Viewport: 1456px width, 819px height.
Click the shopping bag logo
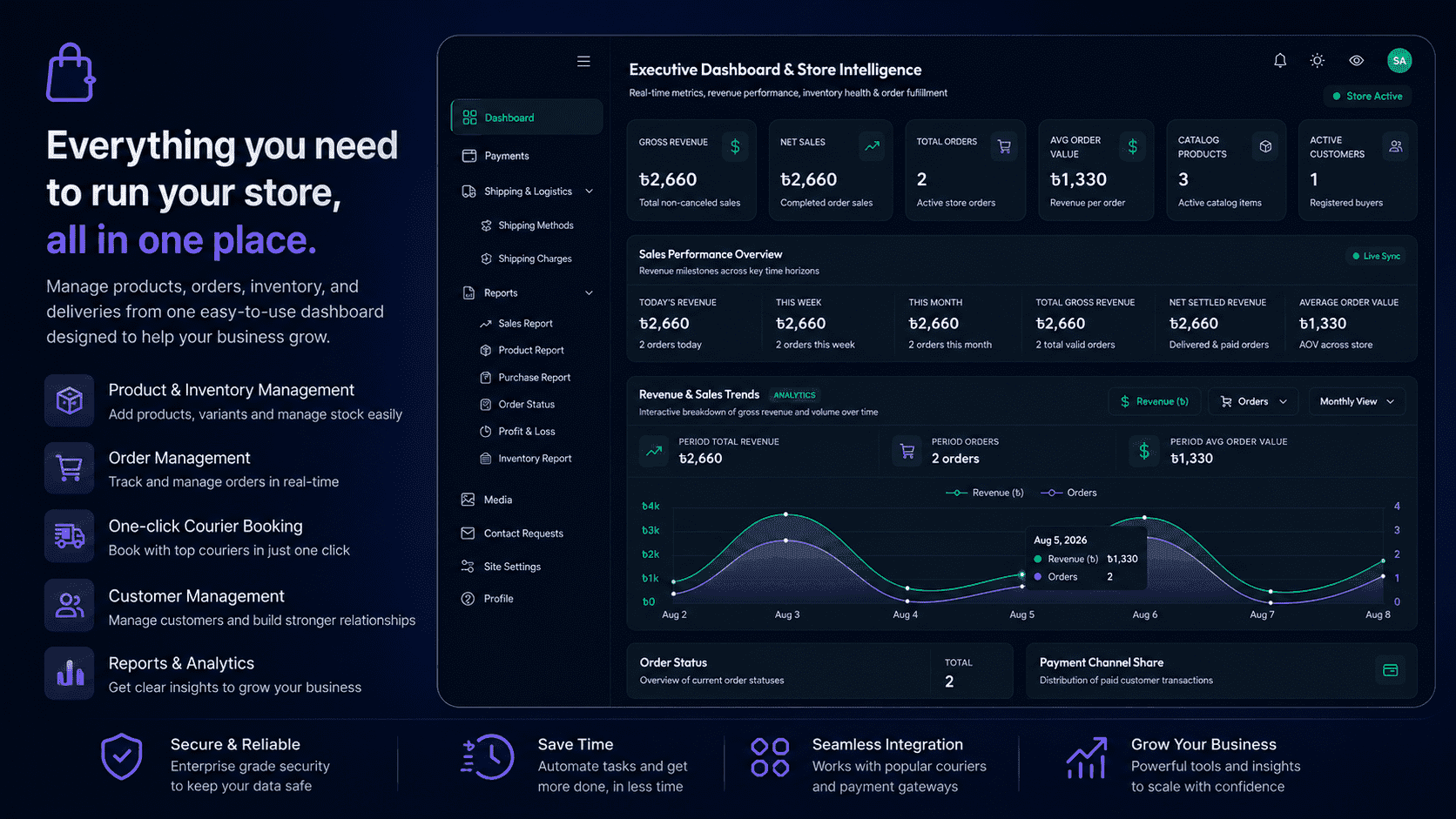pyautogui.click(x=71, y=73)
